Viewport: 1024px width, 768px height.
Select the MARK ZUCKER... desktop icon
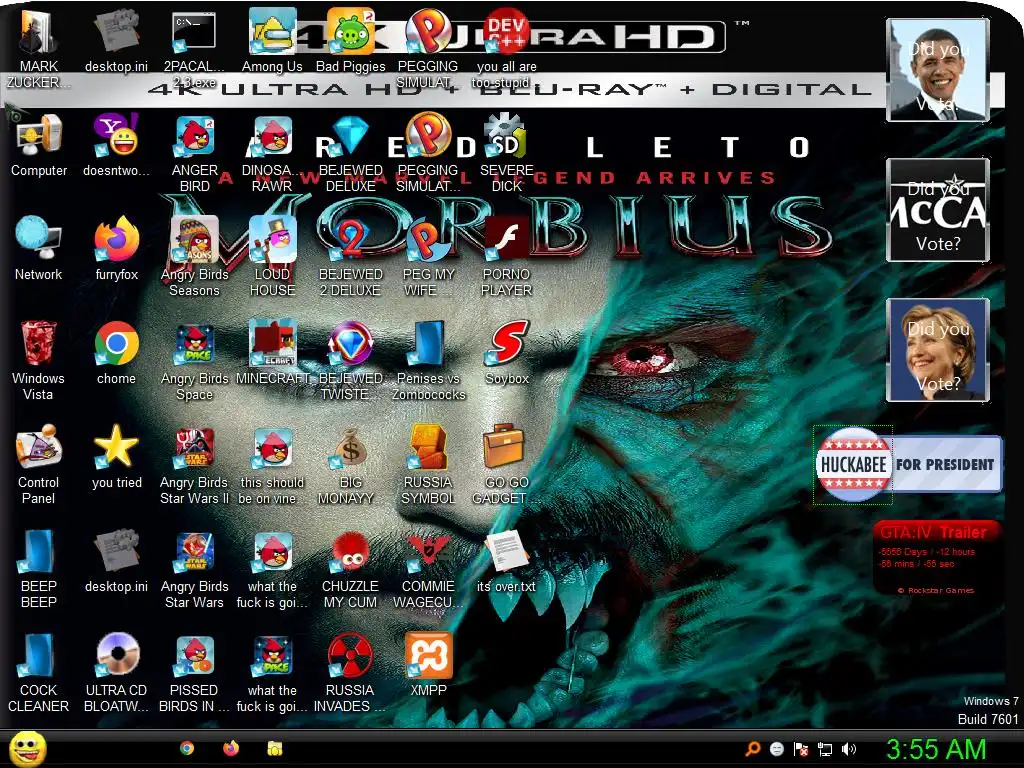38,49
